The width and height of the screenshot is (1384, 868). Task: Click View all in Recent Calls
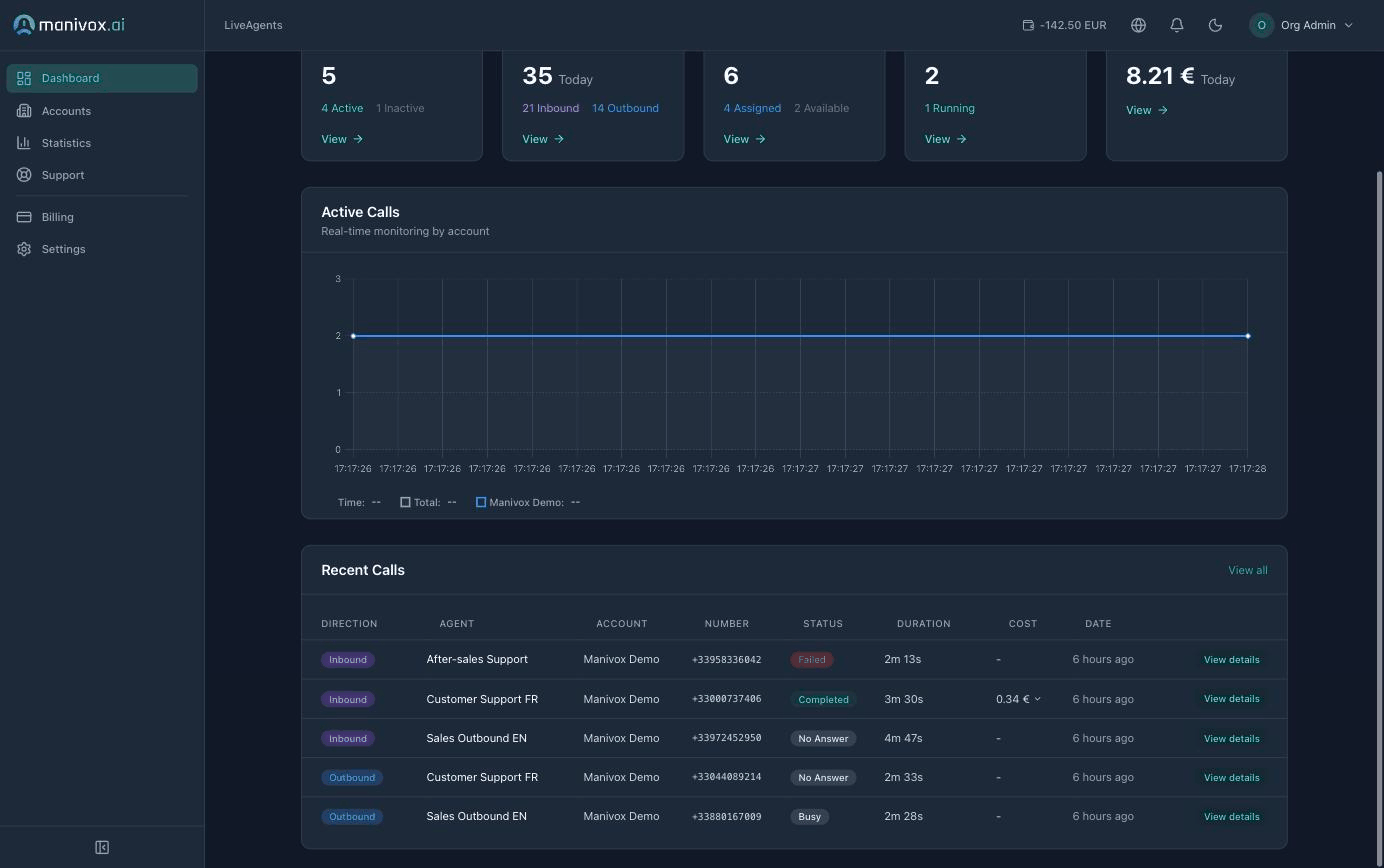1247,570
